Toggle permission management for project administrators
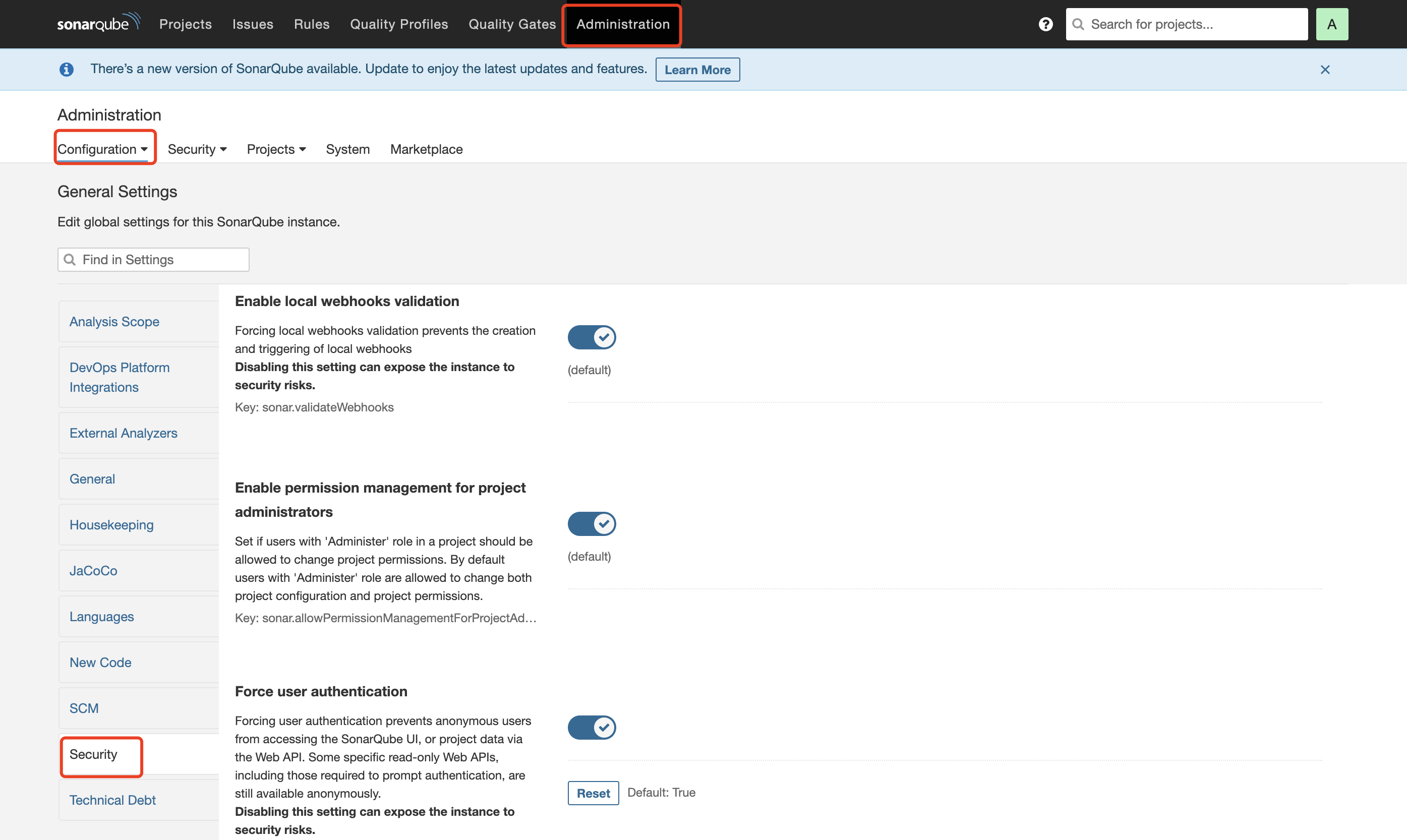The width and height of the screenshot is (1407, 840). click(x=591, y=523)
